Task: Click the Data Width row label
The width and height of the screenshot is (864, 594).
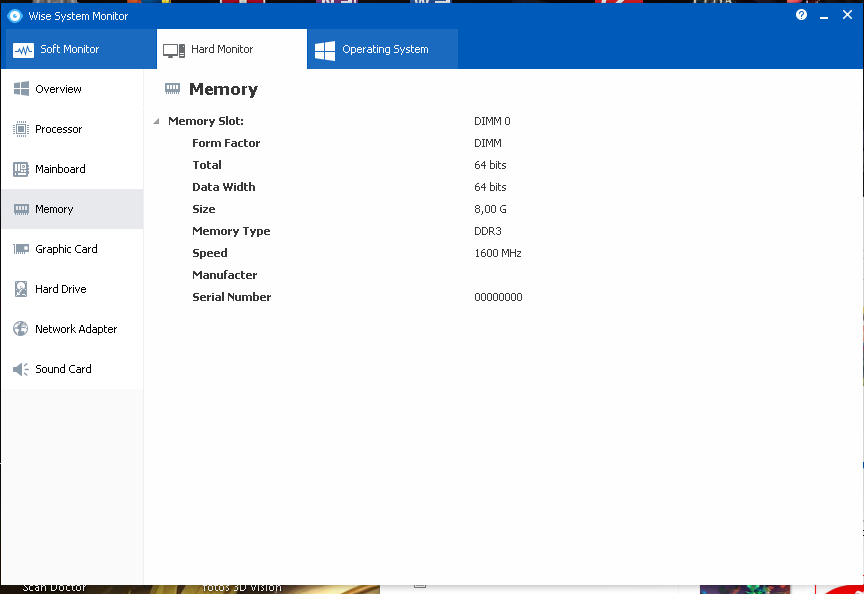Action: 224,187
